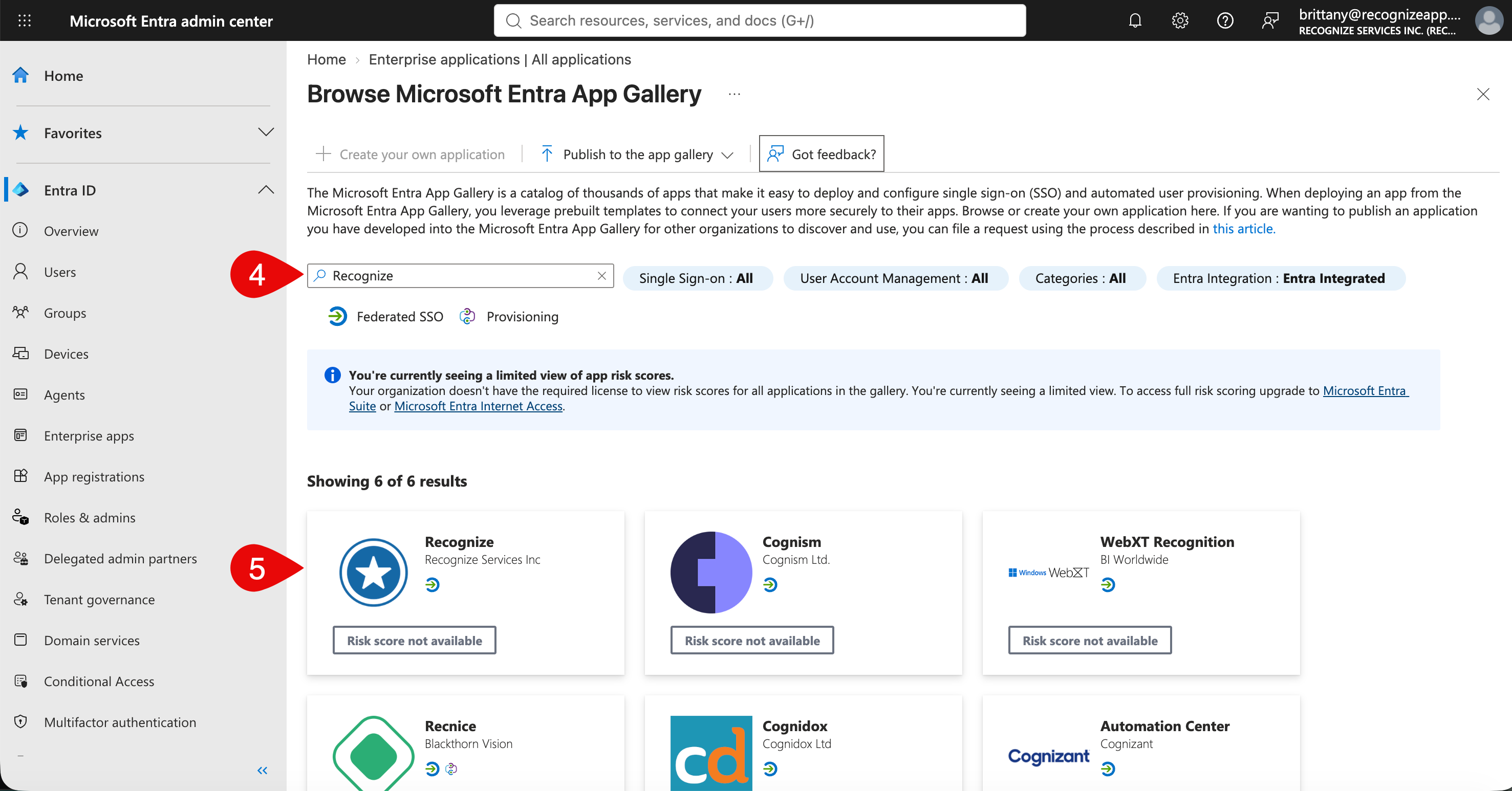Click the Recognize gallery search field
This screenshot has height=791, width=1512.
[460, 276]
